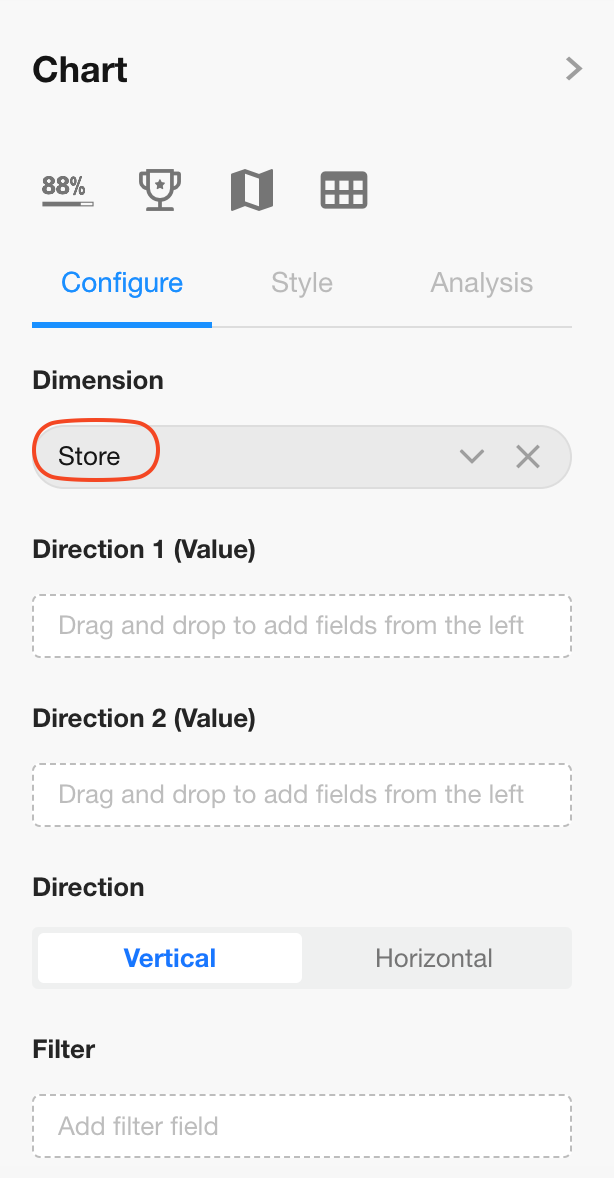Pick the map chart type icon
Screen dimensions: 614x1178
(x=251, y=189)
